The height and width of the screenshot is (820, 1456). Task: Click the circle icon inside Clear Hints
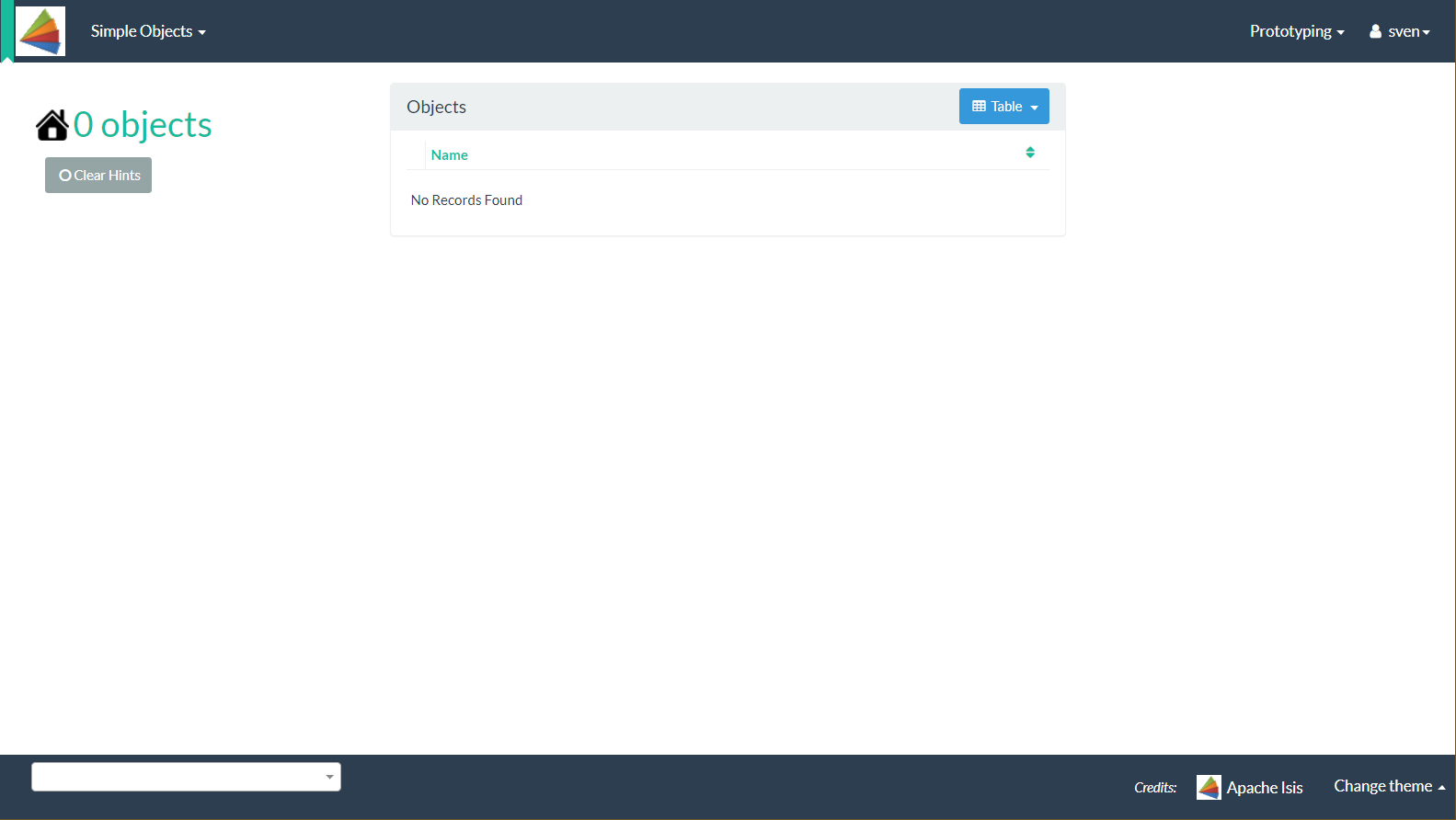pyautogui.click(x=65, y=176)
